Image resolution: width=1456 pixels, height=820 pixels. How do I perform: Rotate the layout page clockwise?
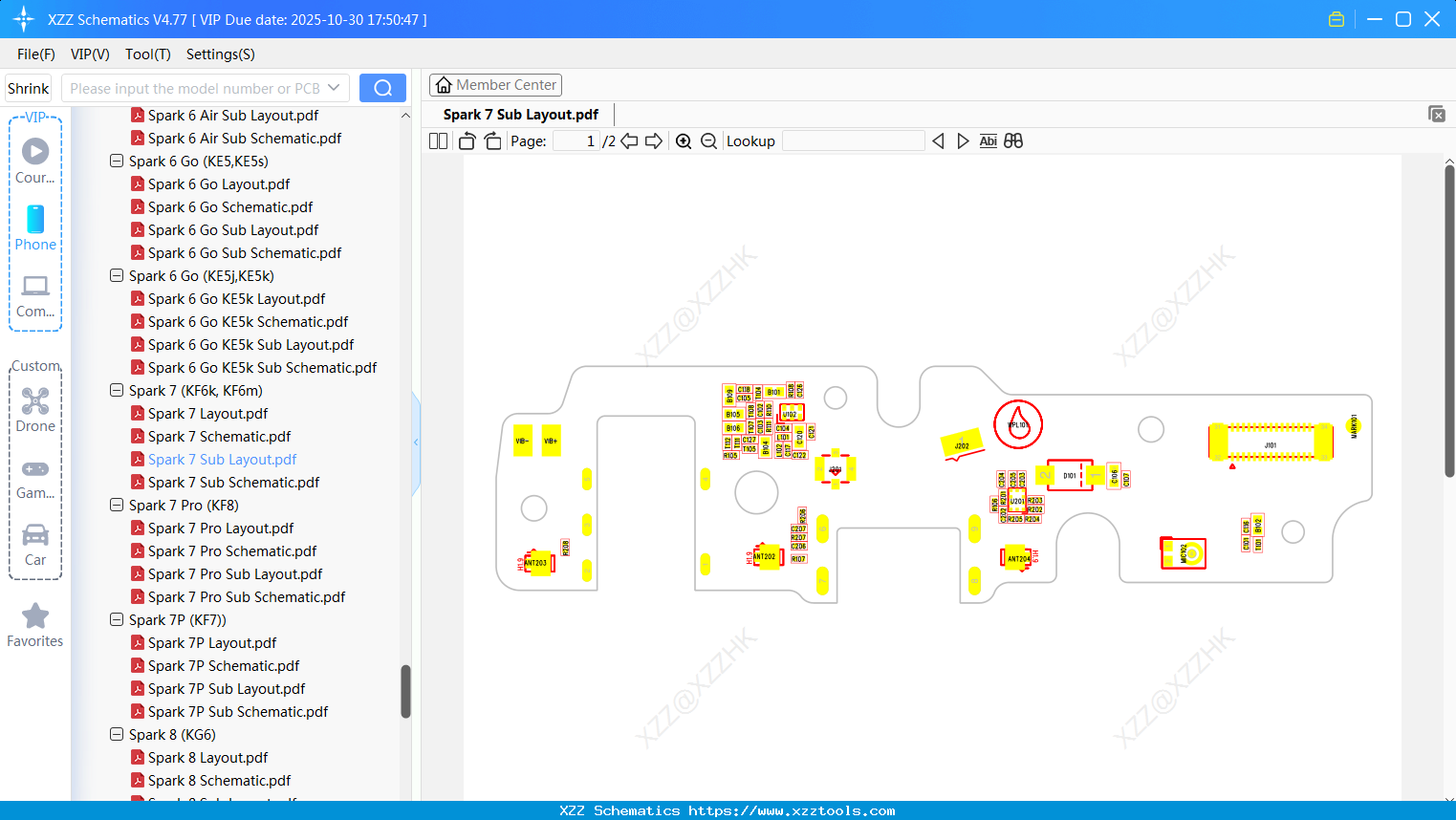(492, 140)
